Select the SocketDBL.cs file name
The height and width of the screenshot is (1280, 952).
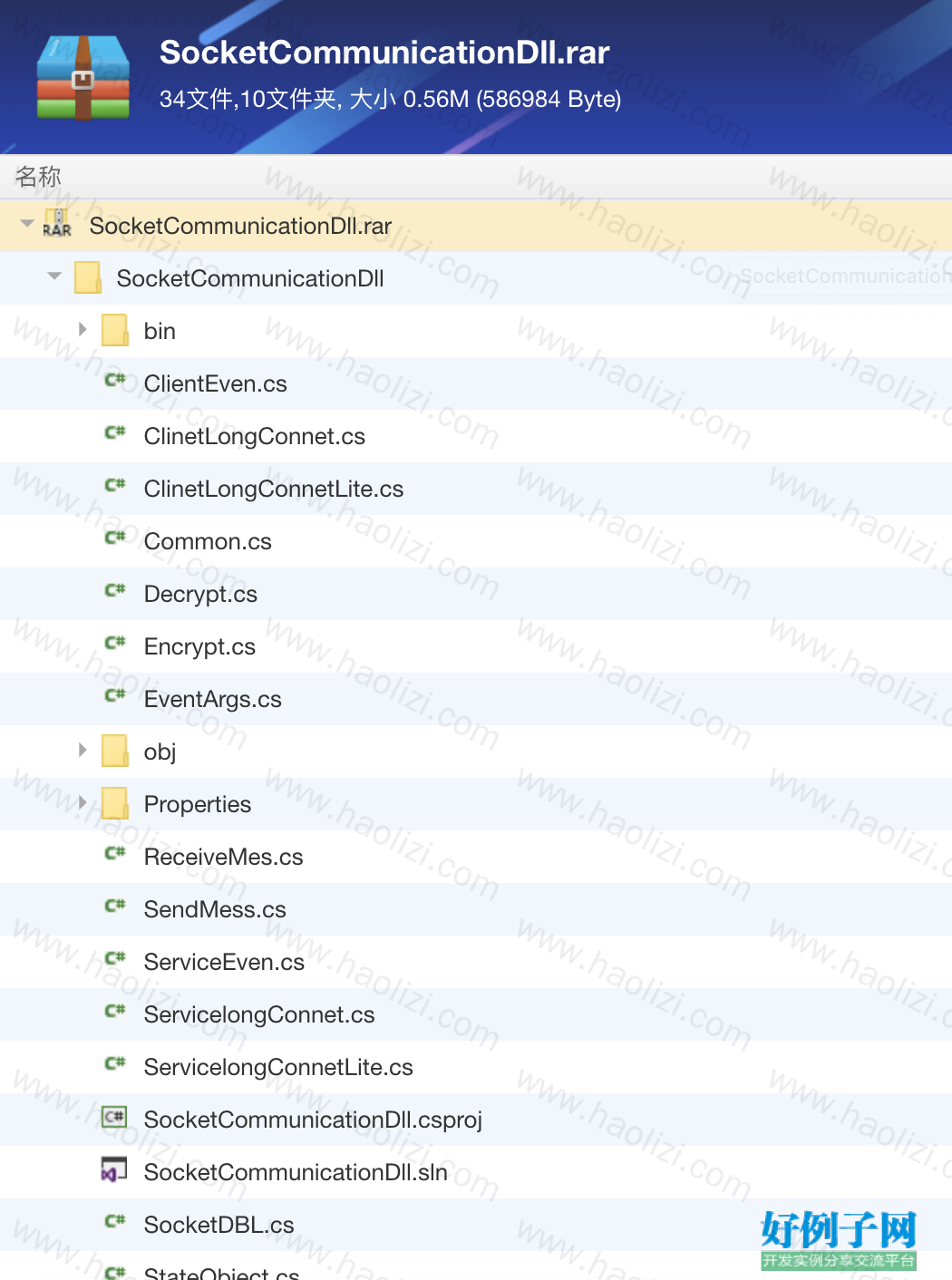click(x=219, y=1225)
